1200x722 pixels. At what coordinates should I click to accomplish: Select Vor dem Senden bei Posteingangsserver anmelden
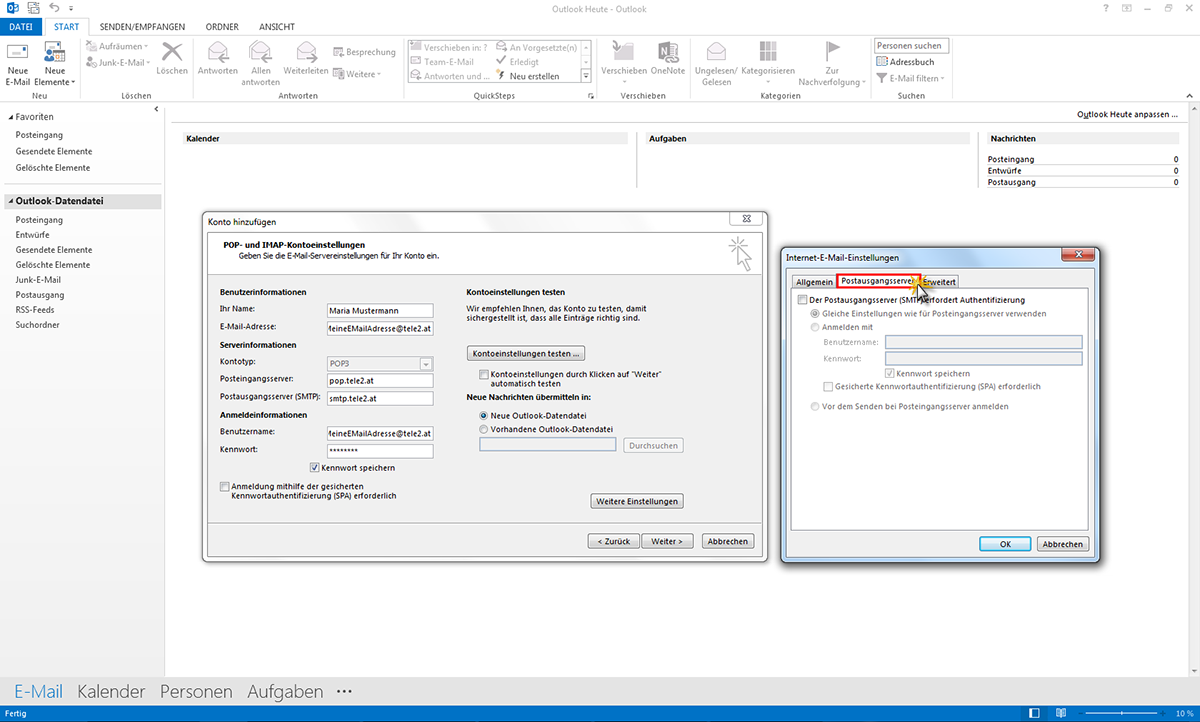pos(814,406)
